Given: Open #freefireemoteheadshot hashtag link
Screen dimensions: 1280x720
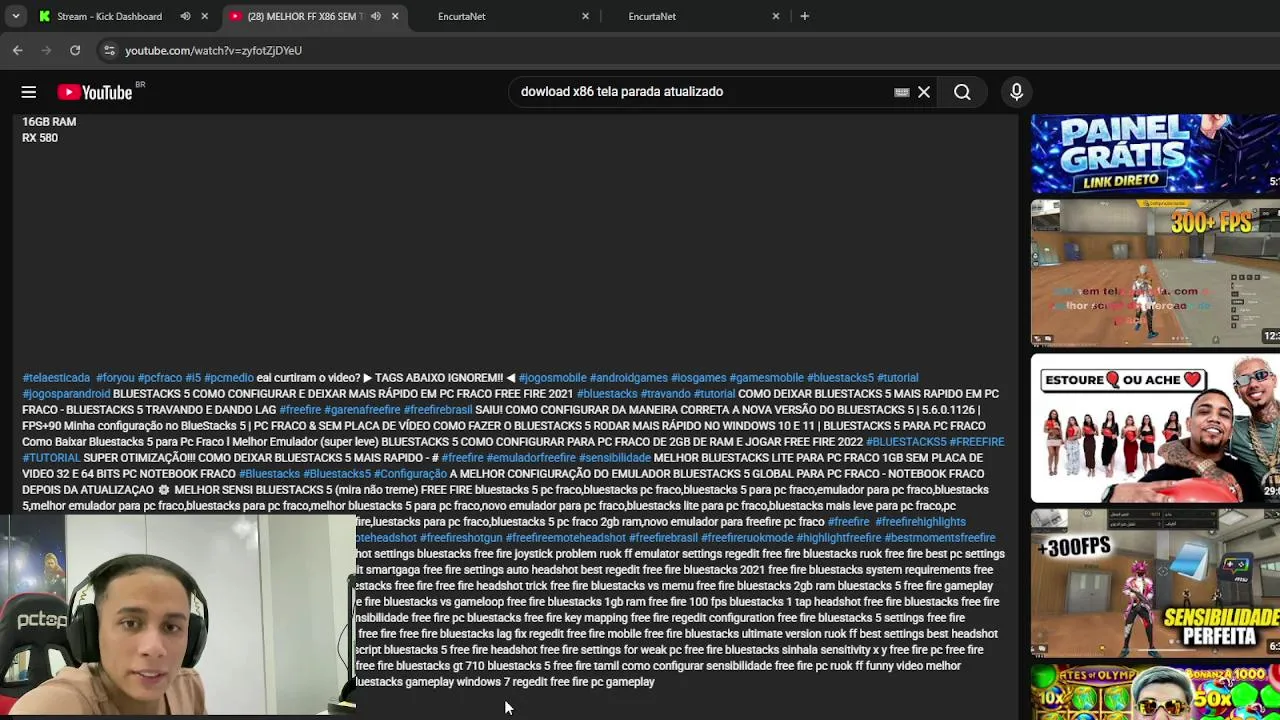Looking at the screenshot, I should click(566, 538).
